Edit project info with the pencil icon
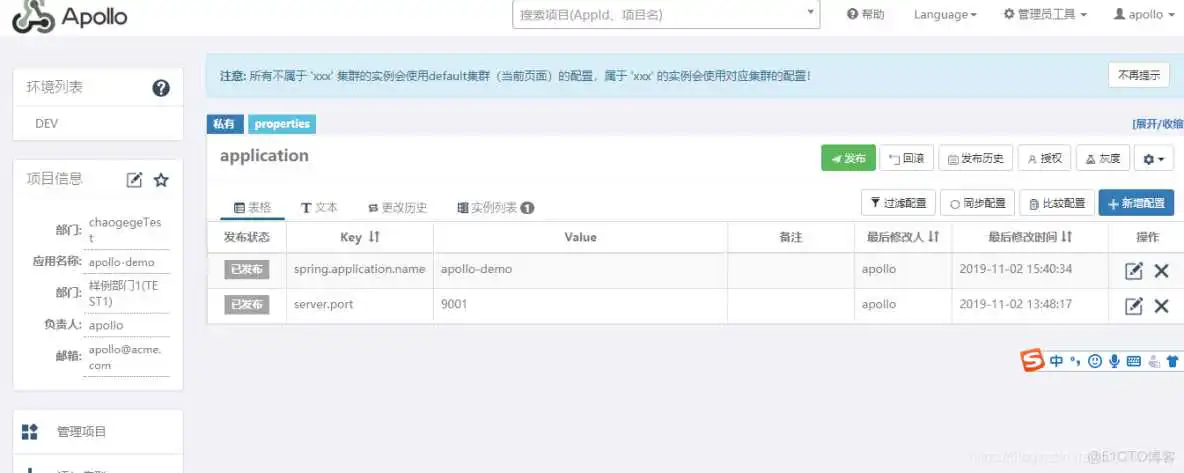This screenshot has width=1184, height=473. pos(134,180)
